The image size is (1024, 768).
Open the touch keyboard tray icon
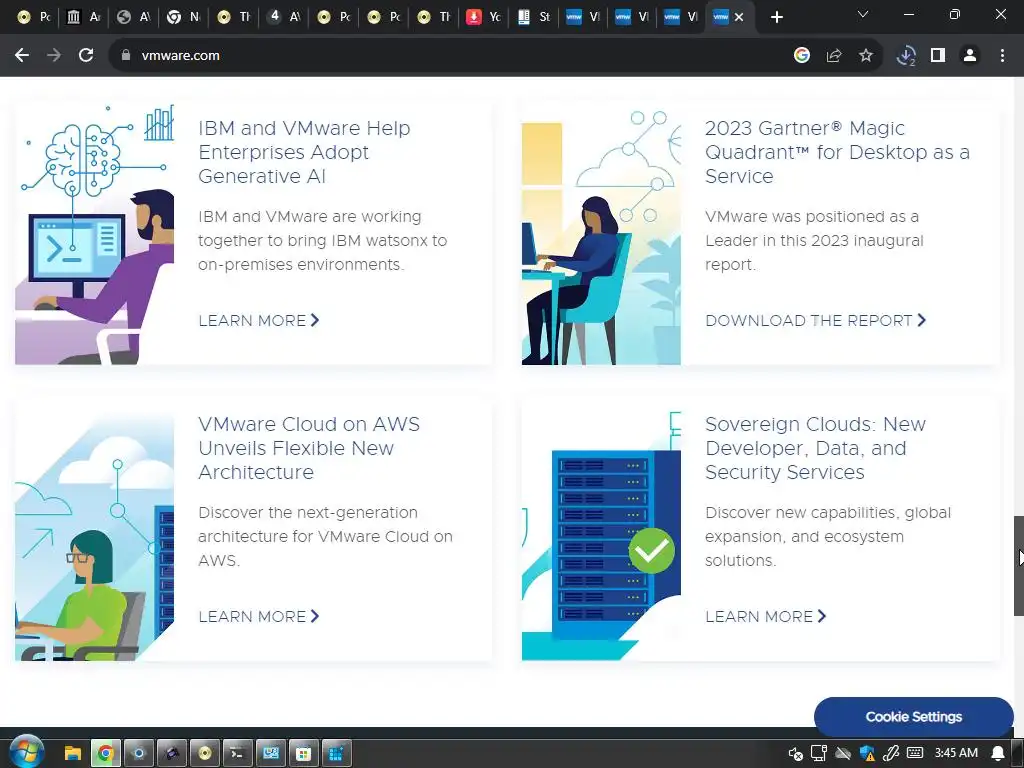pos(915,753)
